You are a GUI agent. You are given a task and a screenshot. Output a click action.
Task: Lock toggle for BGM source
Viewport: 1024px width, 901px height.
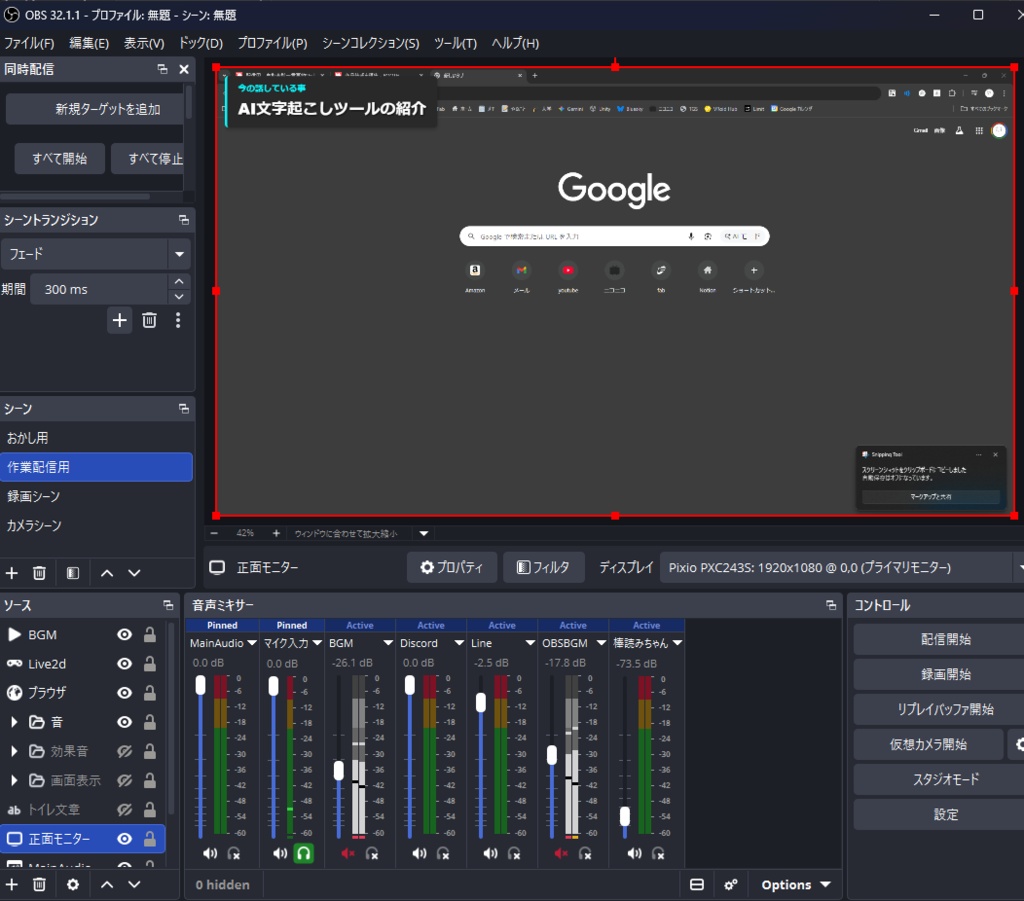point(150,635)
